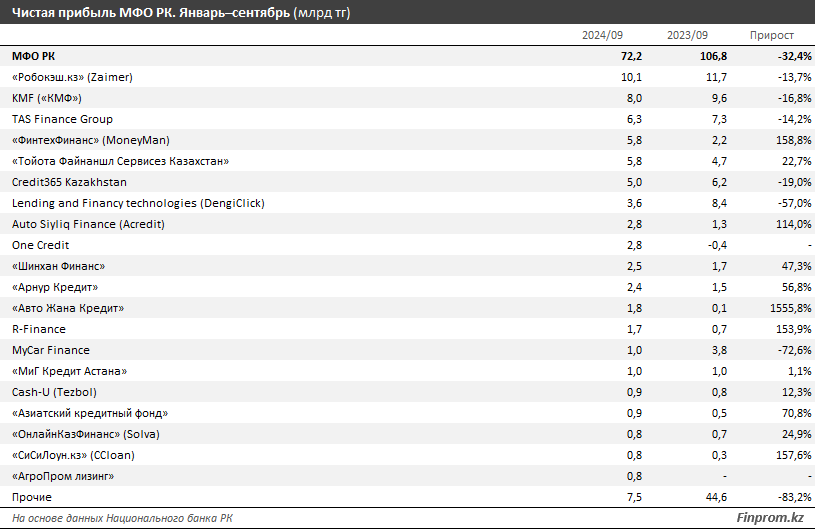The height and width of the screenshot is (529, 815).
Task: Click the total value 72,2
Action: tap(631, 56)
